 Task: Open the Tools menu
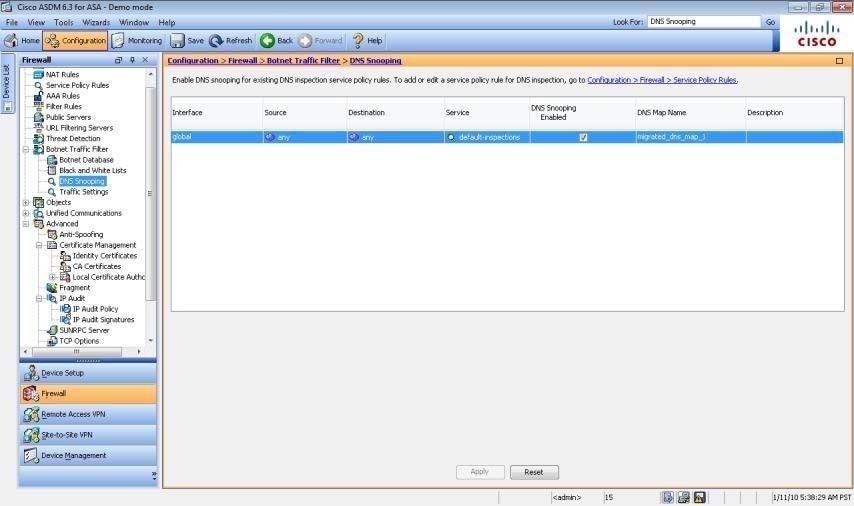pos(63,23)
